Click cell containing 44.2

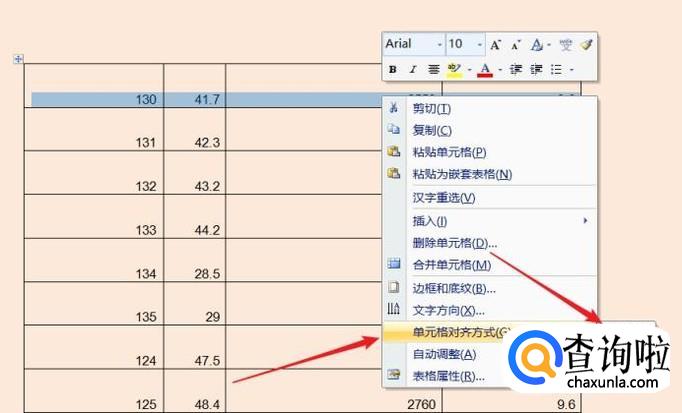[x=194, y=216]
